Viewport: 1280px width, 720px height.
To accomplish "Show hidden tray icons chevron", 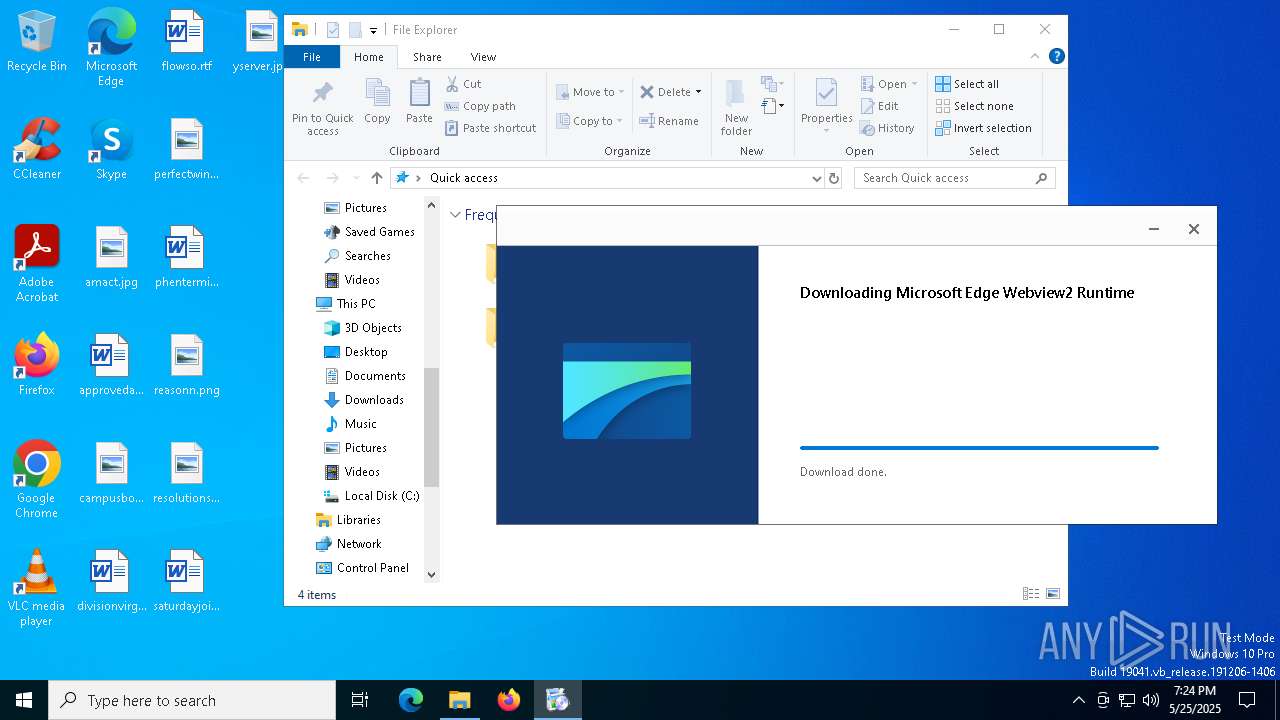I will tap(1078, 700).
